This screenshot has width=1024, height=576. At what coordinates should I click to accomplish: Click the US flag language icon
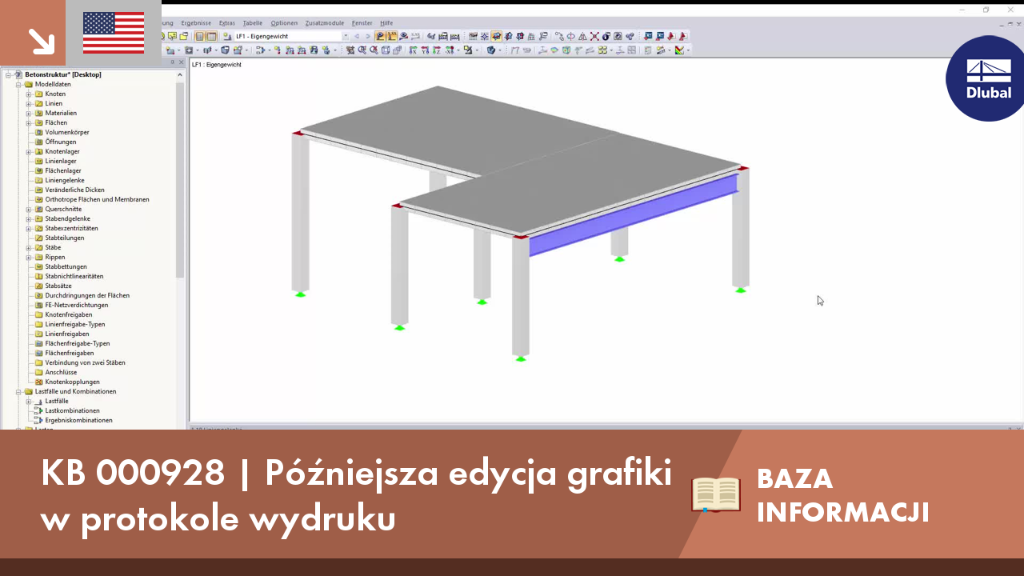pyautogui.click(x=114, y=33)
